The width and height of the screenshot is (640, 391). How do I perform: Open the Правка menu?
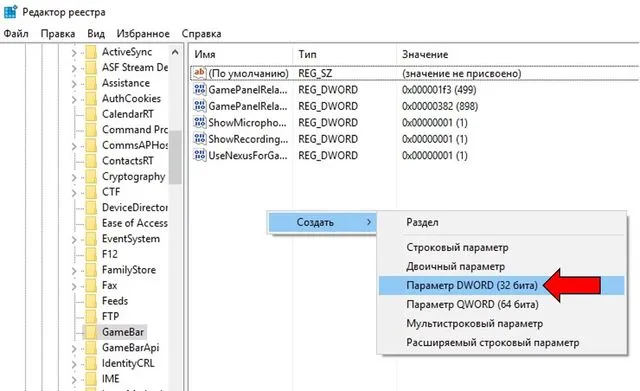coord(58,33)
